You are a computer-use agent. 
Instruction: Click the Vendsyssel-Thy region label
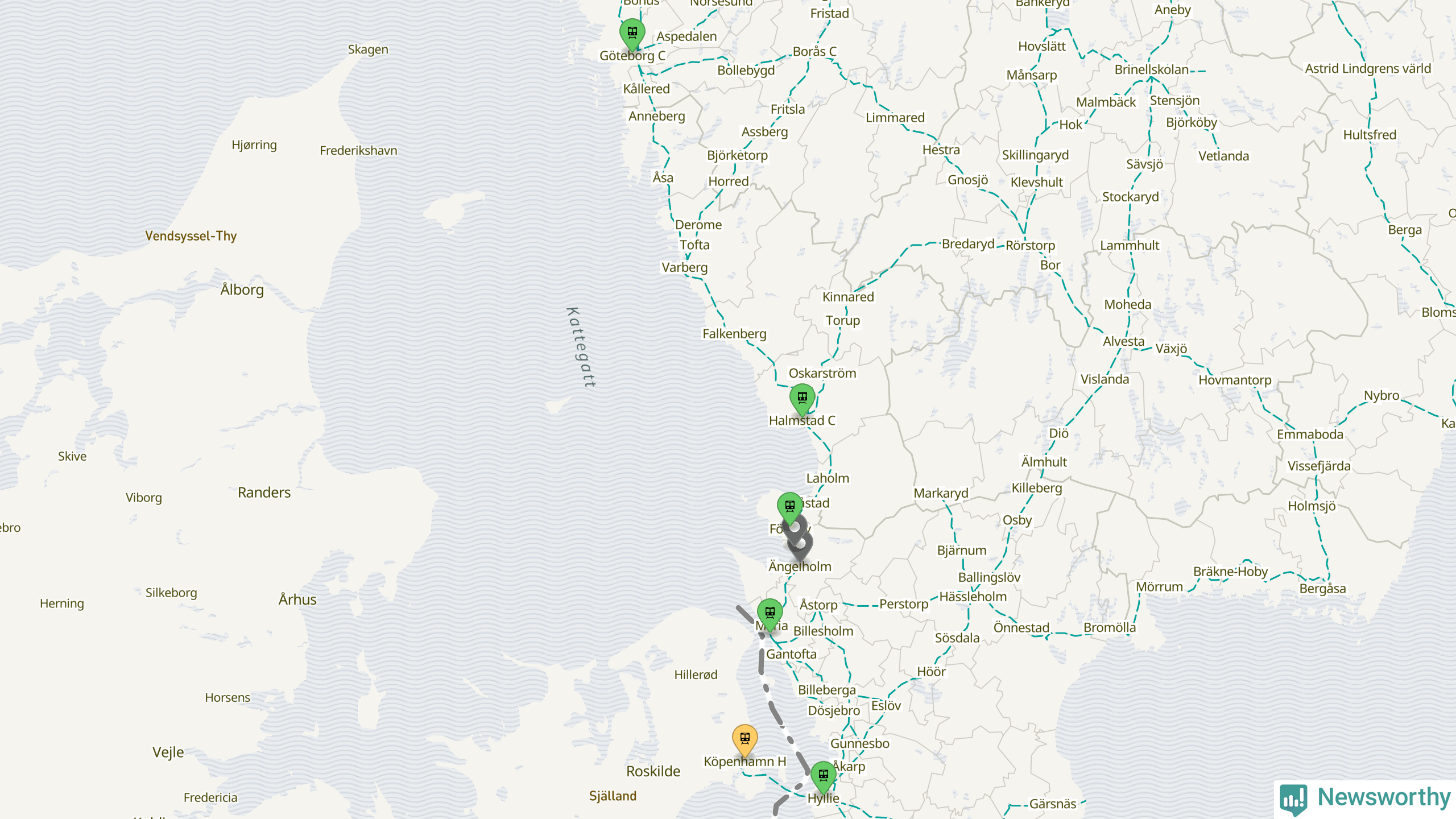tap(191, 236)
